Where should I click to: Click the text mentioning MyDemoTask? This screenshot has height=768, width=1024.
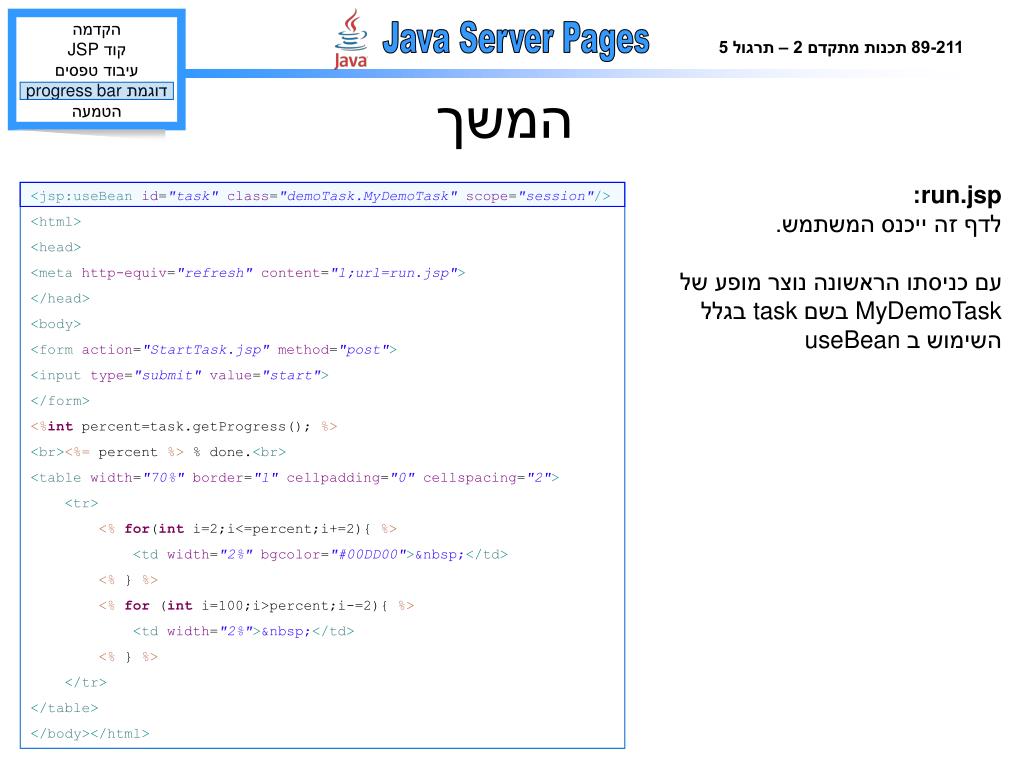[850, 311]
